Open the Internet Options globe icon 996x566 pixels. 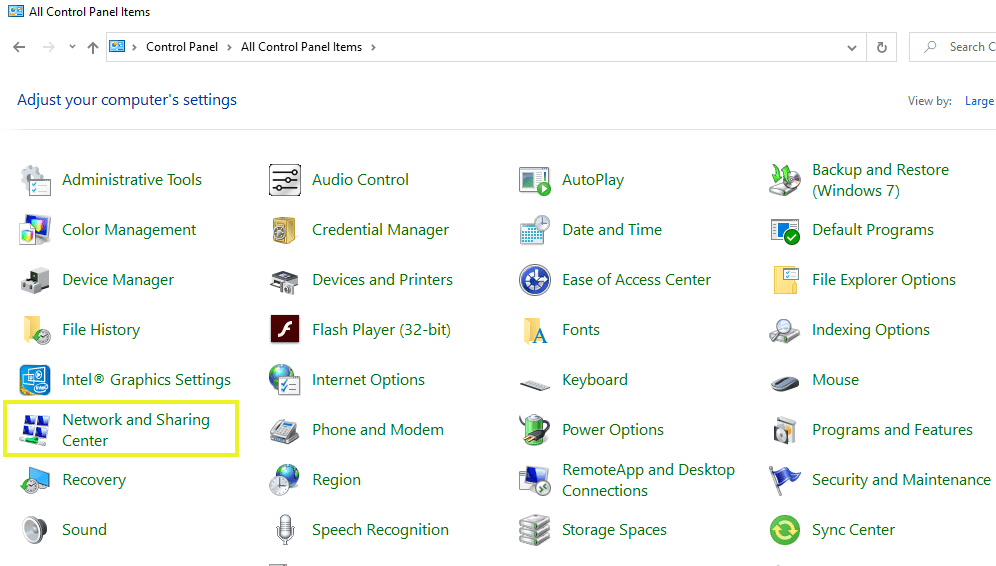tap(285, 380)
